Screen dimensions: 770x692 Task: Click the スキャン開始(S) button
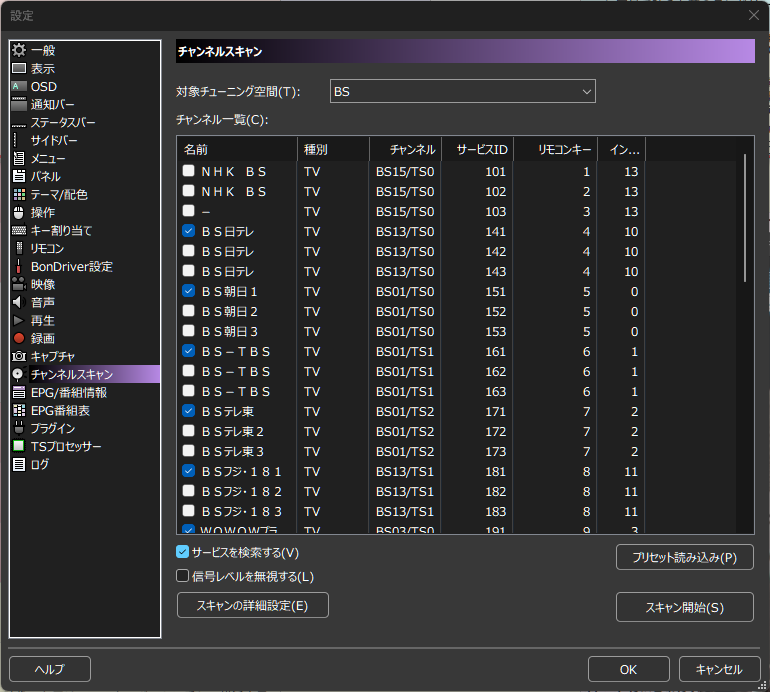click(x=685, y=608)
